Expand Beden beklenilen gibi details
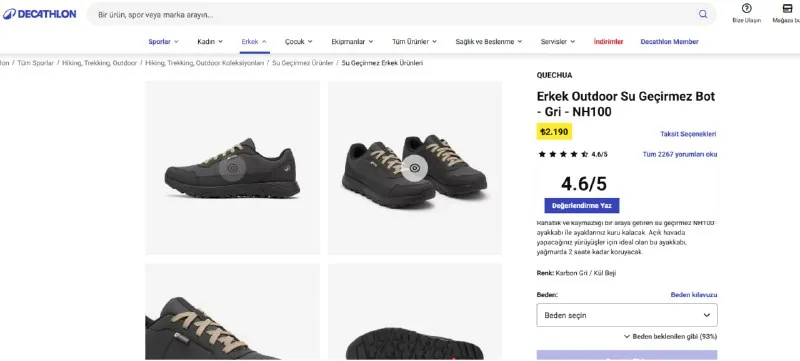Screen dimensions: 800x361 pyautogui.click(x=670, y=337)
